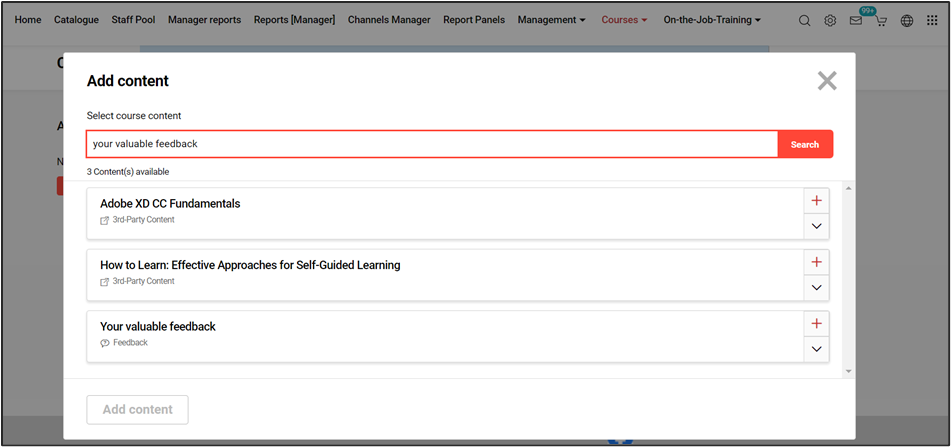Add How to Learn course with plus icon
Image resolution: width=951 pixels, height=447 pixels.
coord(816,262)
